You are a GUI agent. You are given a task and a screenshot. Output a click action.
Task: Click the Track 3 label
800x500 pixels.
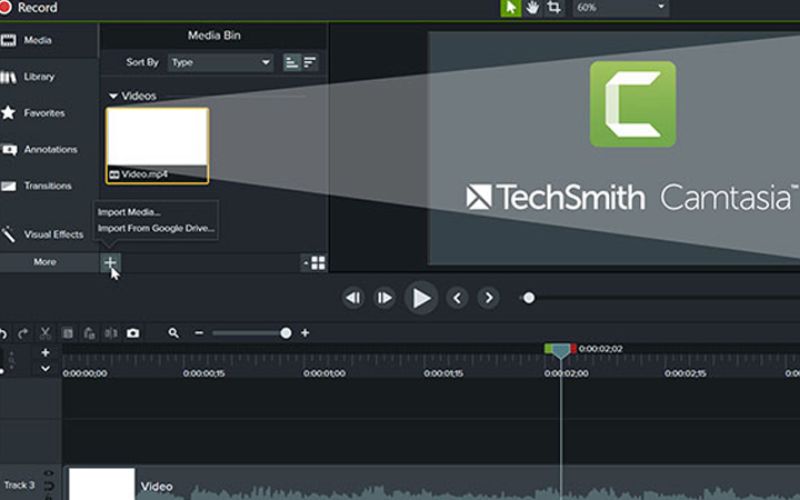(x=19, y=485)
